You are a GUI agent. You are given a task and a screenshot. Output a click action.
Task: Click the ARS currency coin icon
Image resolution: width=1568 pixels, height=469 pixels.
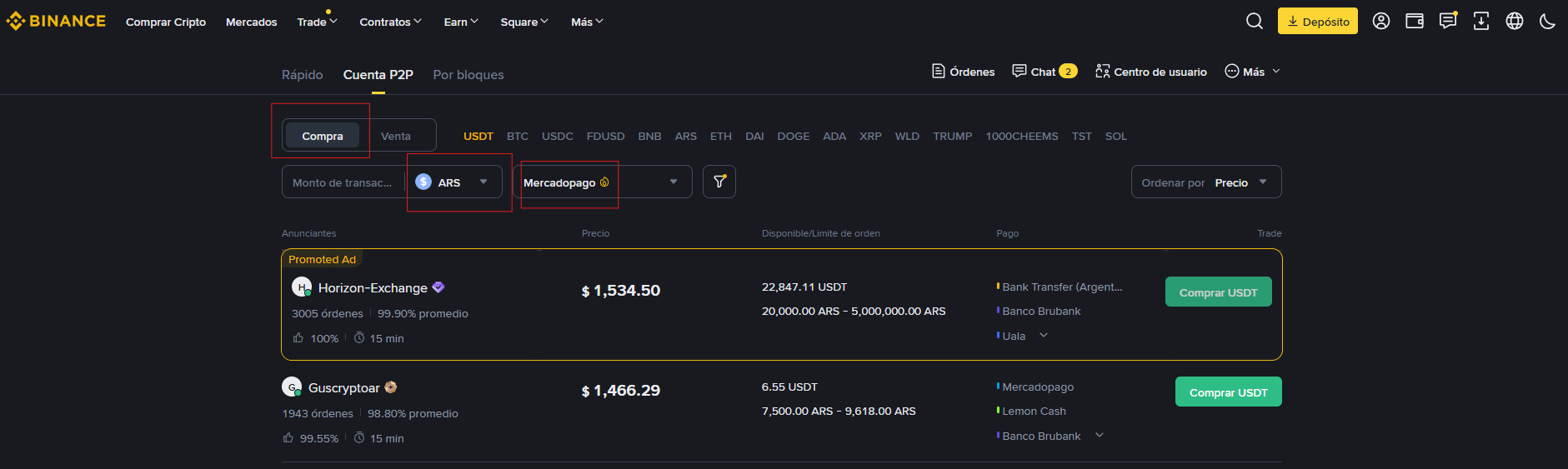pyautogui.click(x=423, y=182)
